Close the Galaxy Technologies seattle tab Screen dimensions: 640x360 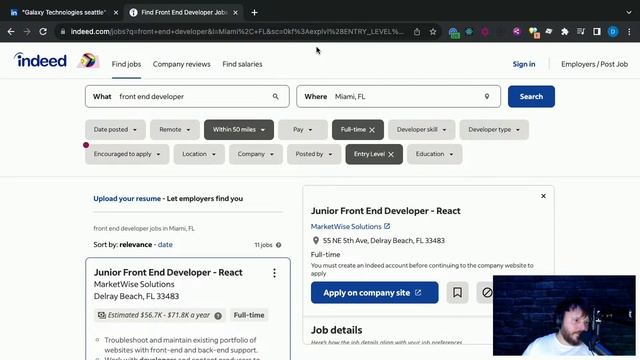116,13
